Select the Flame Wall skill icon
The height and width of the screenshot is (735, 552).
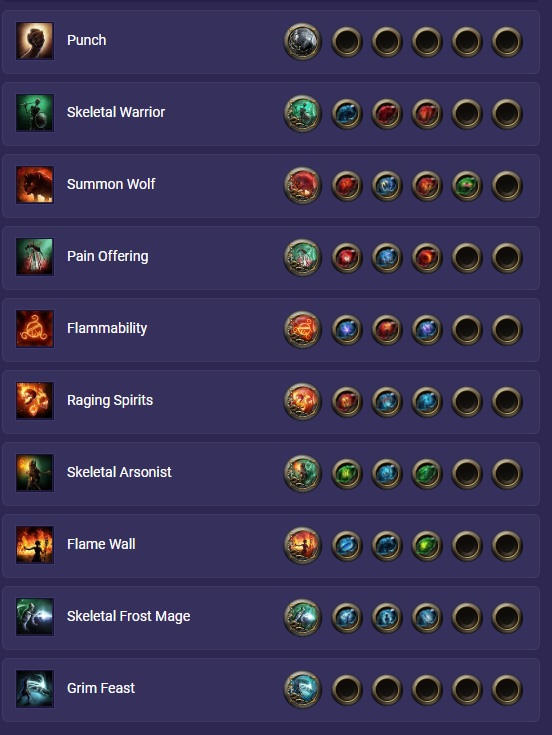[35, 544]
